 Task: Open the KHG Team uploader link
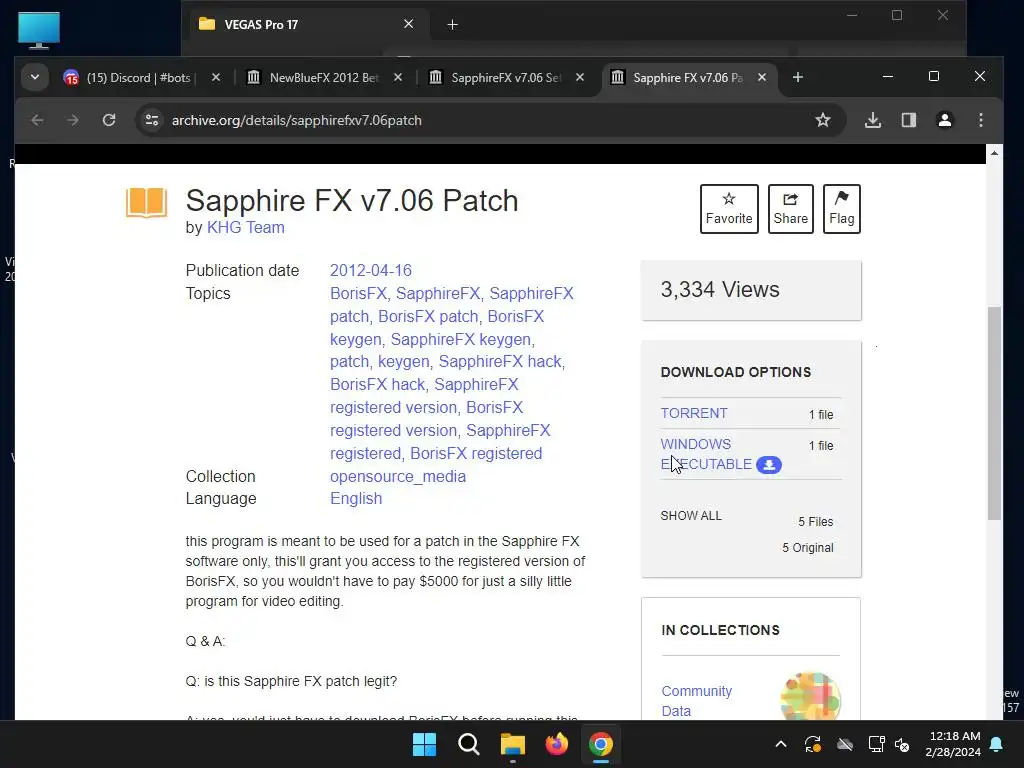pos(246,227)
